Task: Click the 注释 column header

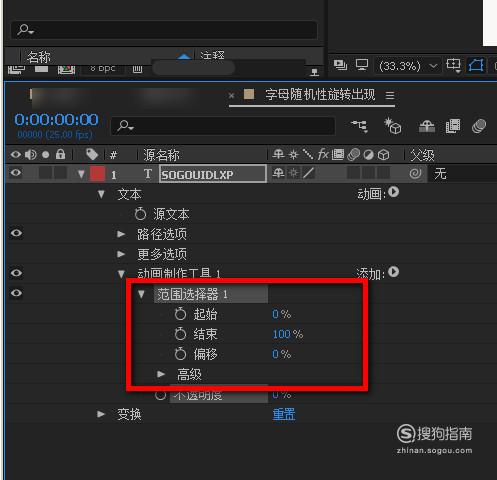Action: (x=212, y=55)
